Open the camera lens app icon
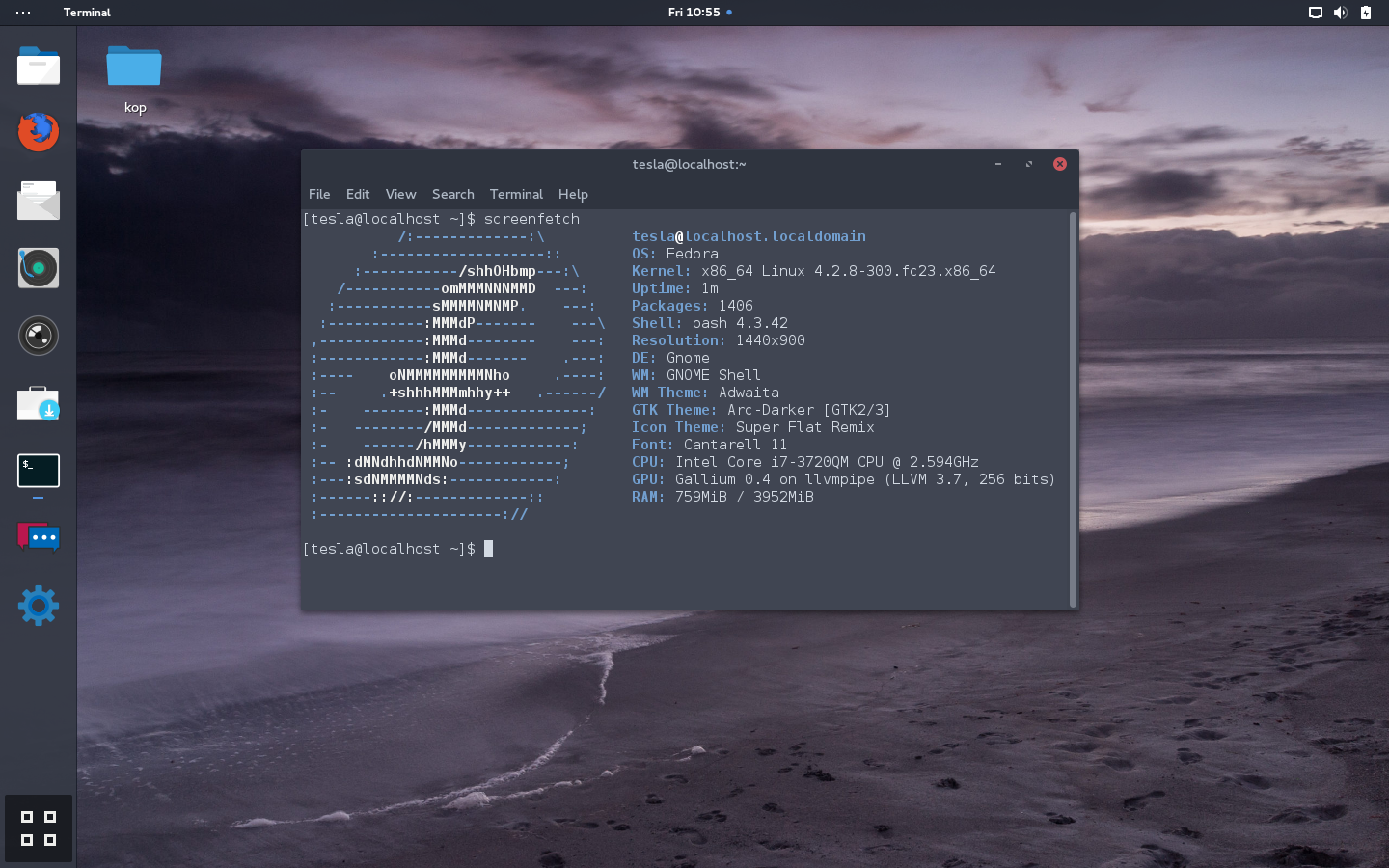The width and height of the screenshot is (1389, 868). click(x=39, y=336)
